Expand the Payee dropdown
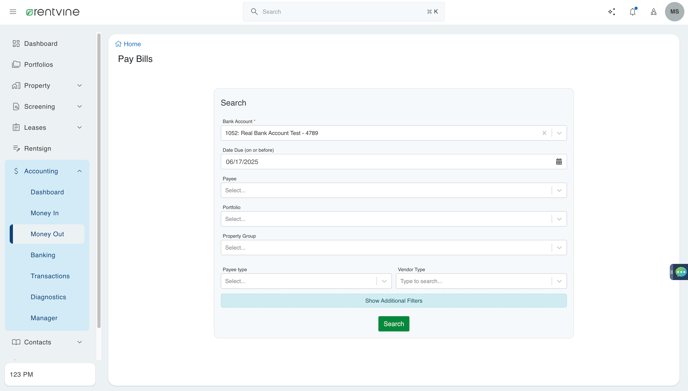This screenshot has width=688, height=391. coord(393,190)
